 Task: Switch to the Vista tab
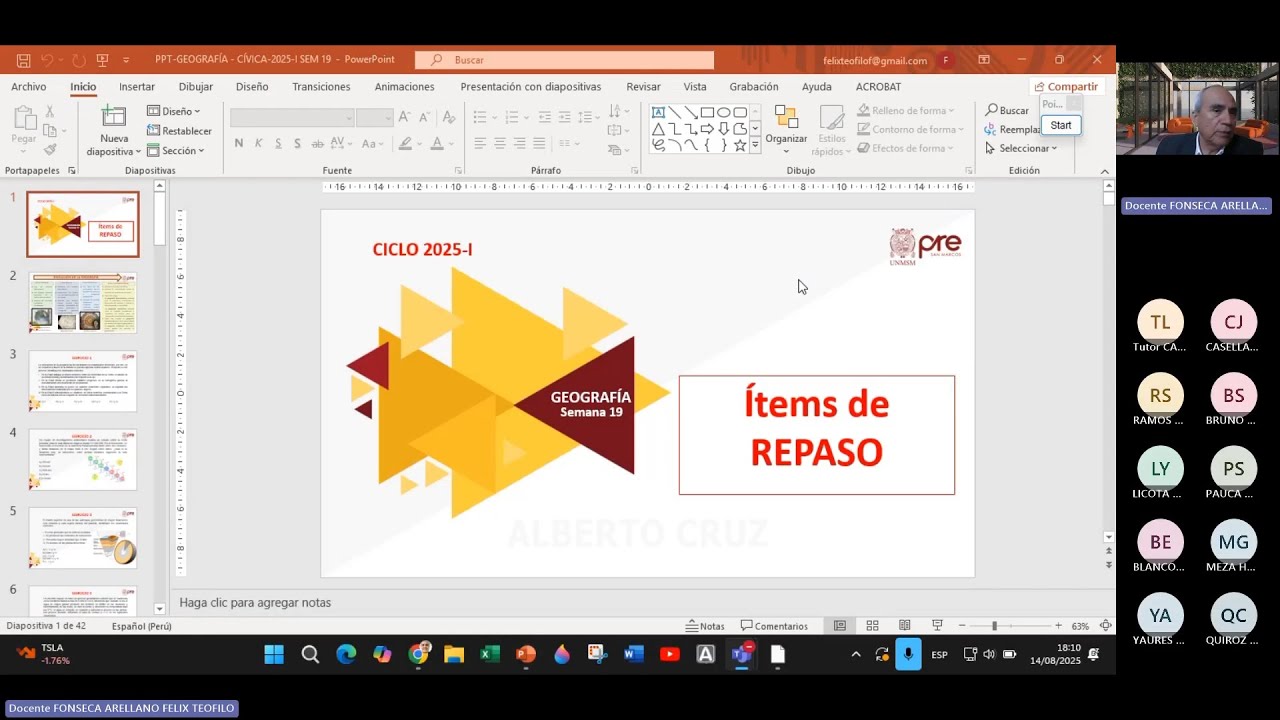pos(695,87)
